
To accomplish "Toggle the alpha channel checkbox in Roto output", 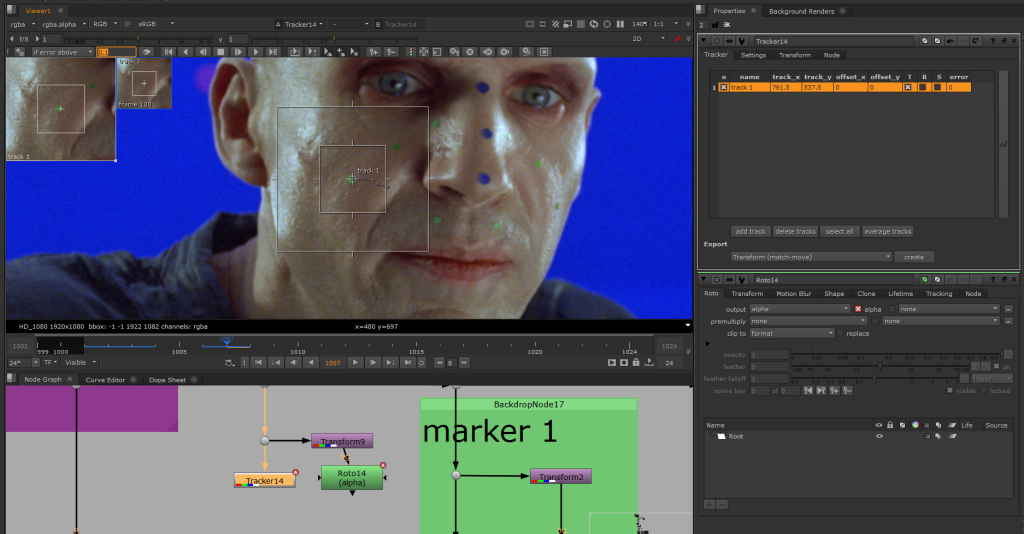I will 858,309.
